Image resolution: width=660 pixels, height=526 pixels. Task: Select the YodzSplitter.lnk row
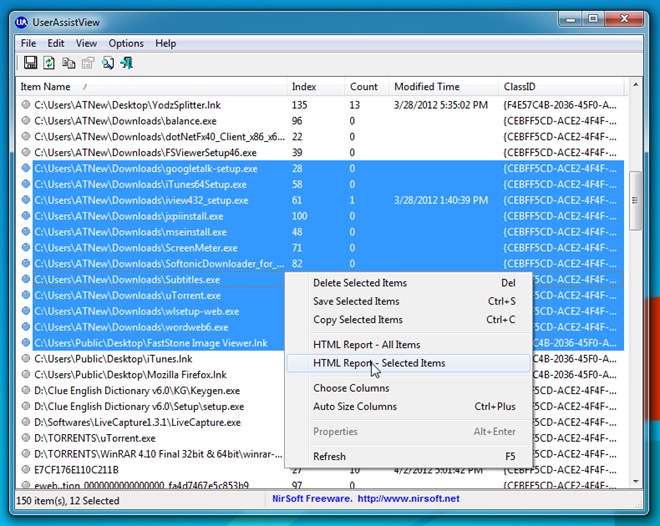(320, 105)
